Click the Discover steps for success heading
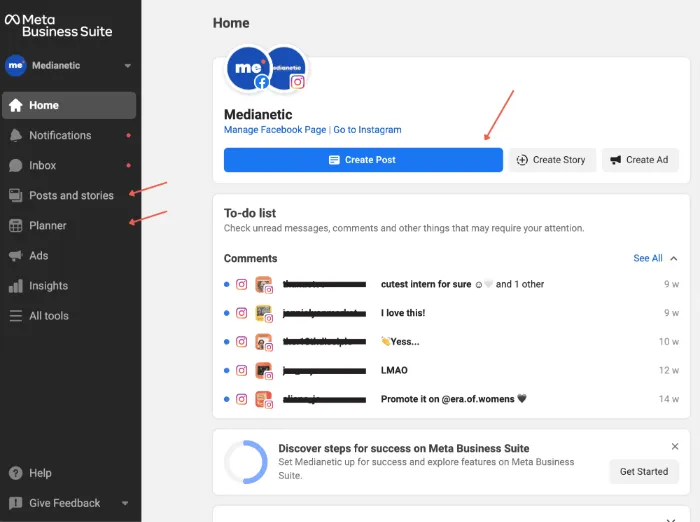This screenshot has width=700, height=522. coord(404,448)
